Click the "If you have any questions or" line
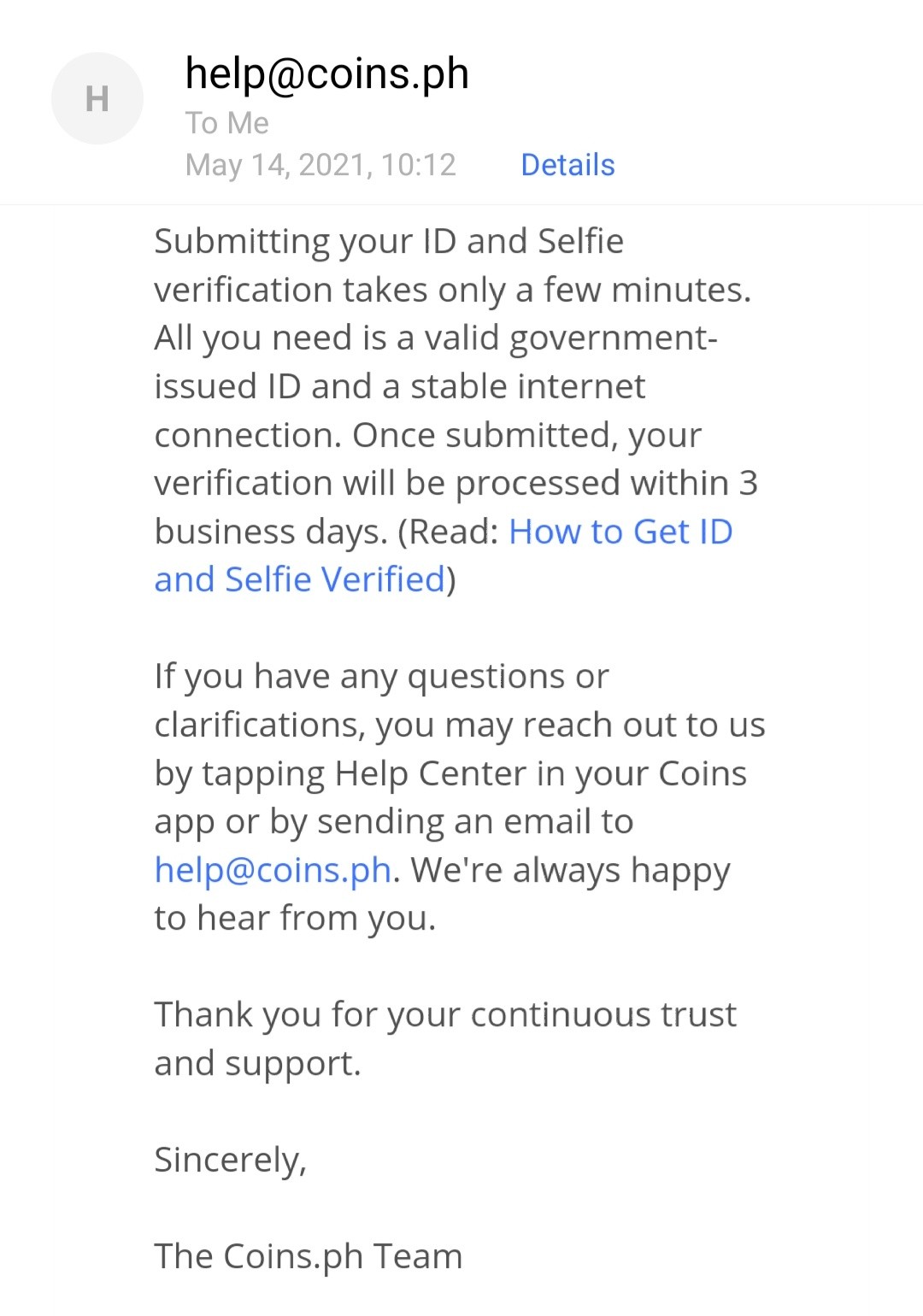This screenshot has width=923, height=1316. pos(382,677)
